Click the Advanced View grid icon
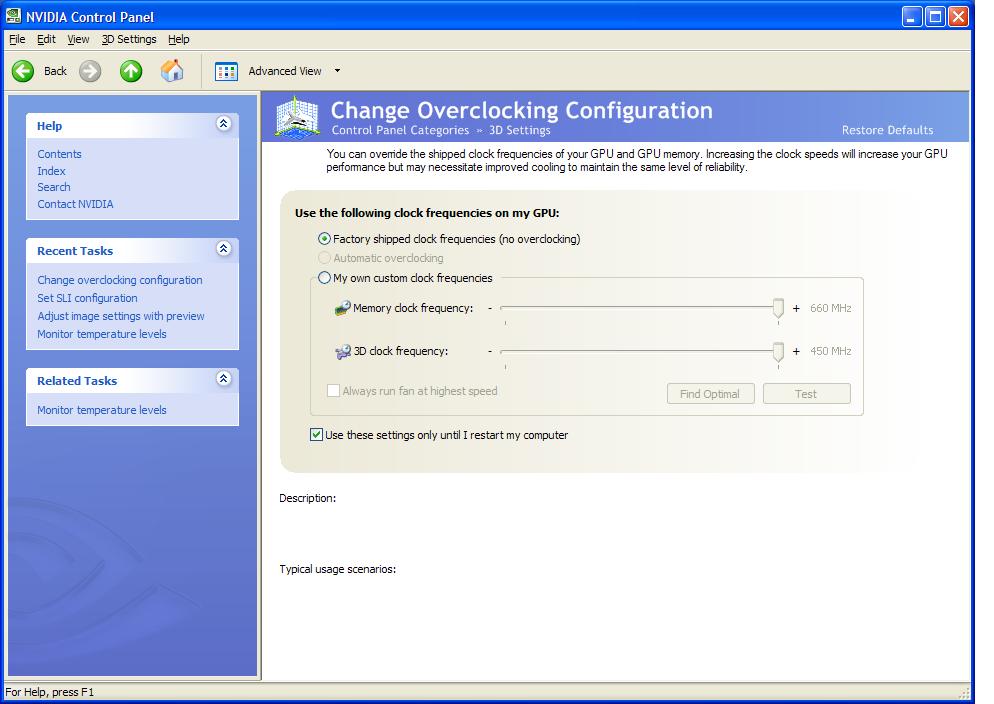 point(226,71)
